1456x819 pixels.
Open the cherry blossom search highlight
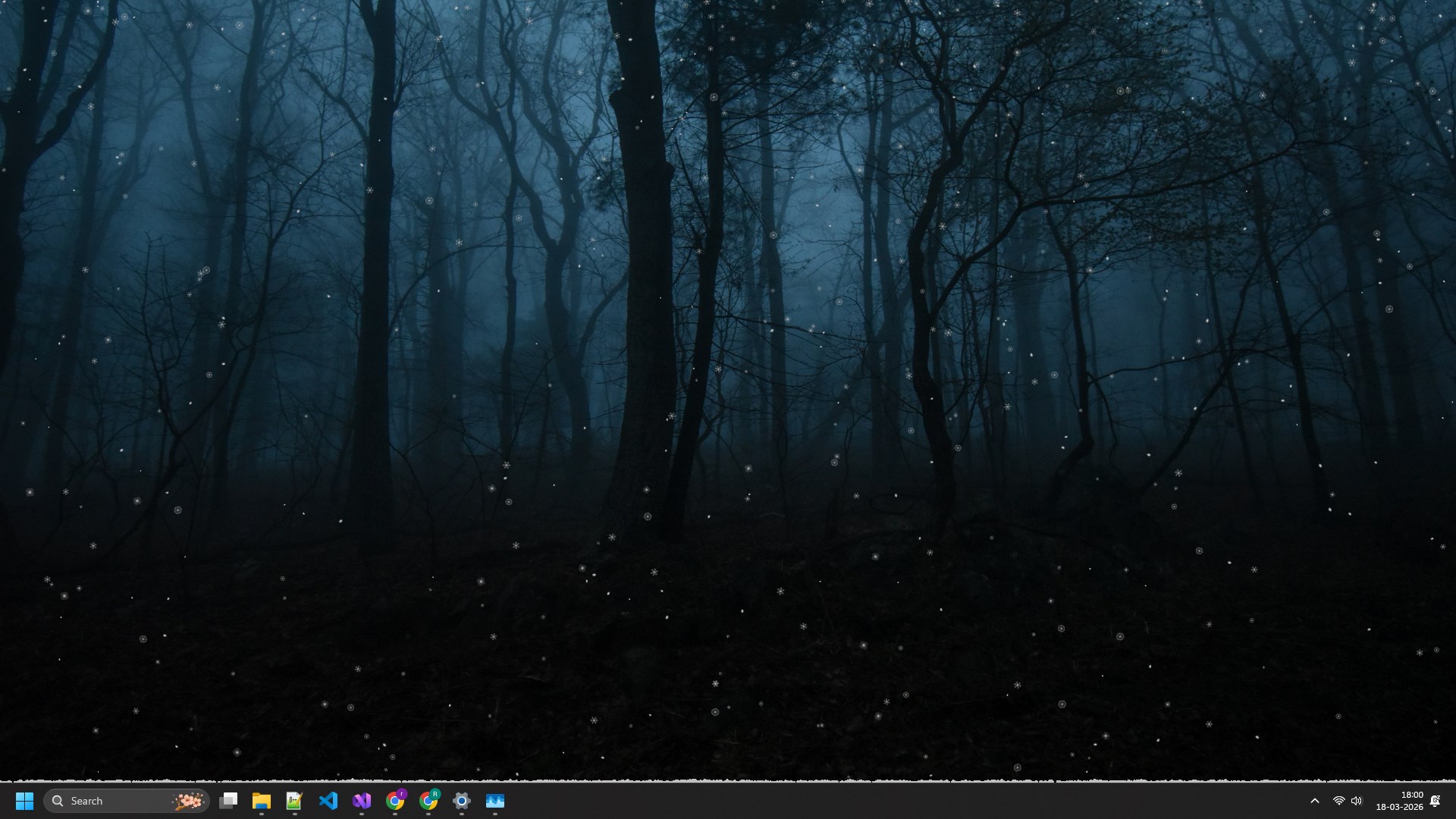pyautogui.click(x=187, y=801)
